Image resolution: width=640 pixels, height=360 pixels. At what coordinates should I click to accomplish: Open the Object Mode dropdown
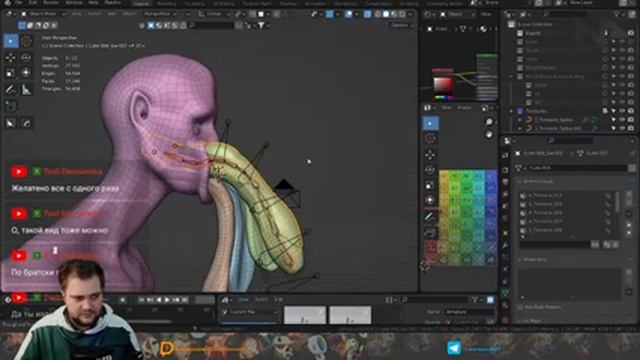click(43, 14)
